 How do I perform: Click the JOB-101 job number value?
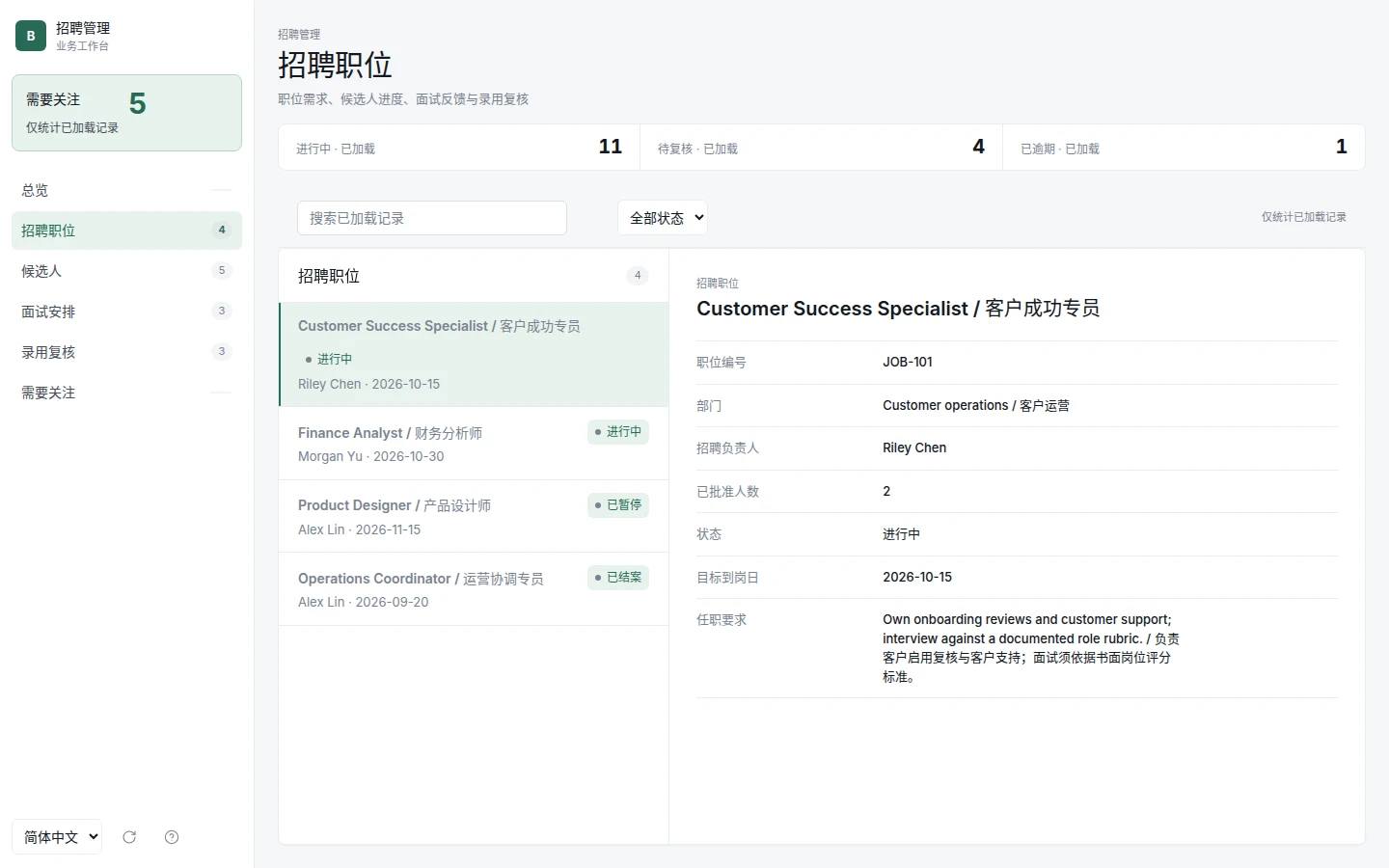tap(908, 363)
